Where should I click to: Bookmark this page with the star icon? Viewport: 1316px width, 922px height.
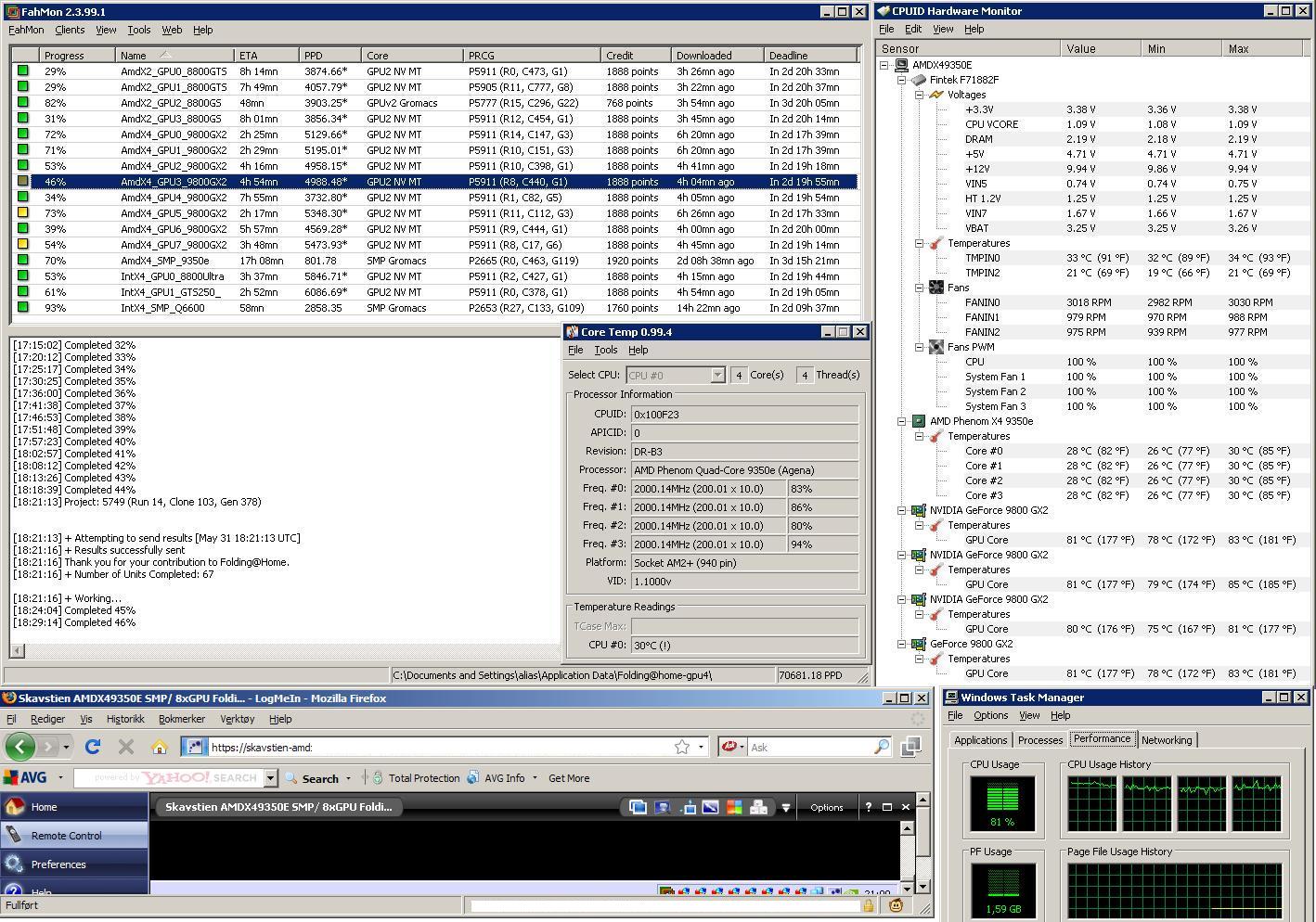[682, 747]
